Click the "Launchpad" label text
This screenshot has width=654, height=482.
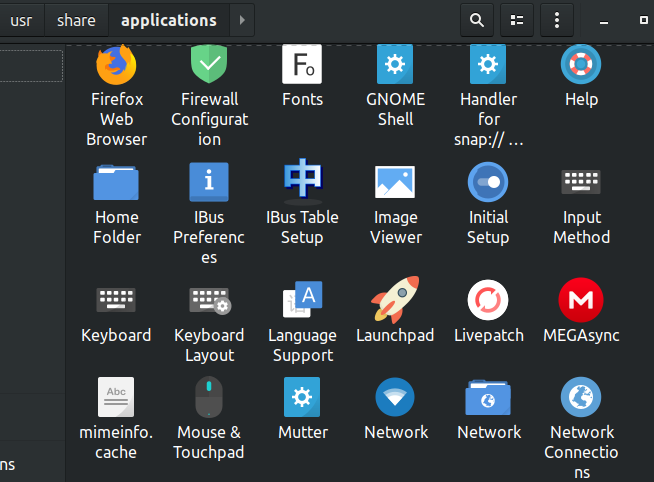click(x=395, y=336)
